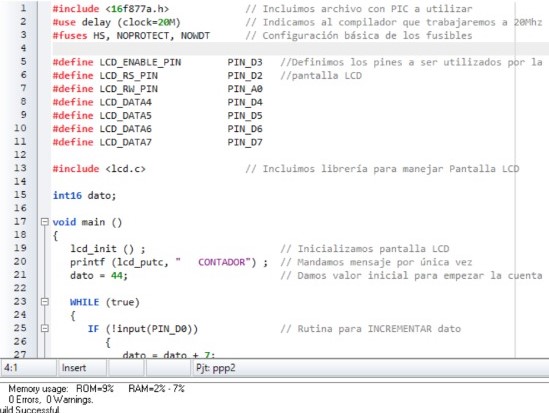This screenshot has width=549, height=413.
Task: Click the dato = 44 assignment
Action: point(99,275)
